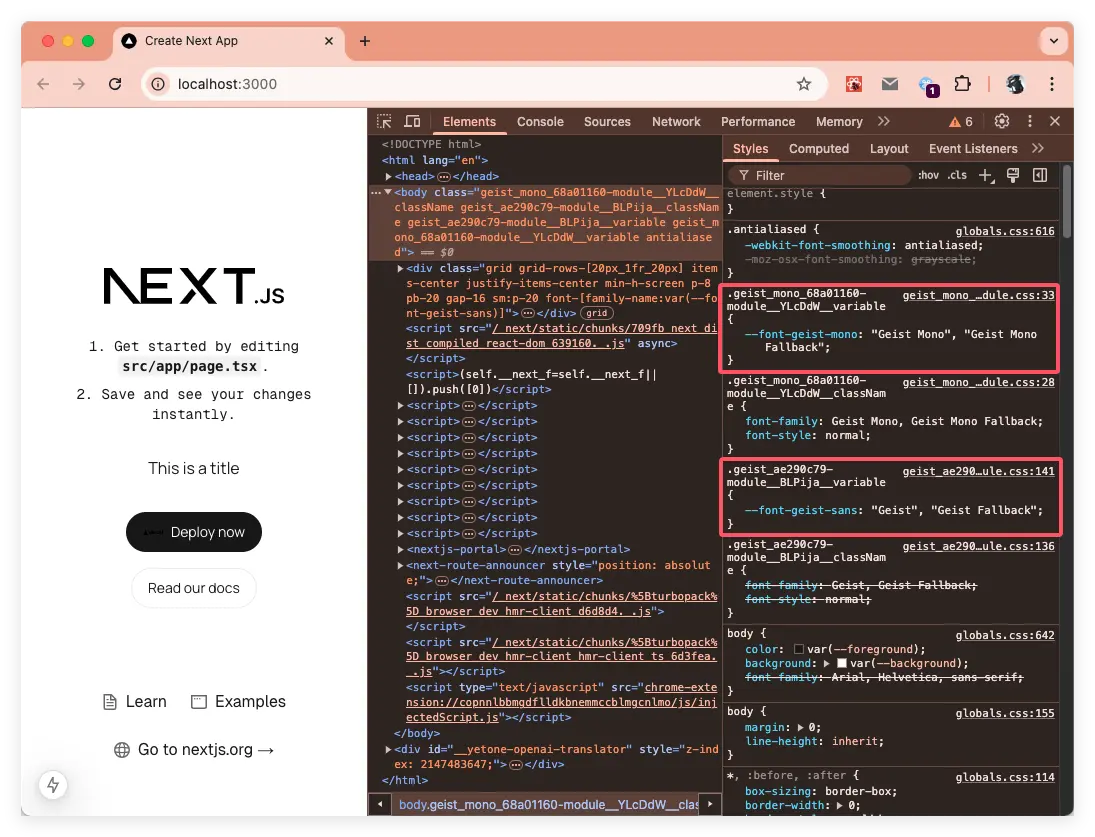1095x837 pixels.
Task: Activate the inspect element picker tool
Action: click(x=384, y=121)
